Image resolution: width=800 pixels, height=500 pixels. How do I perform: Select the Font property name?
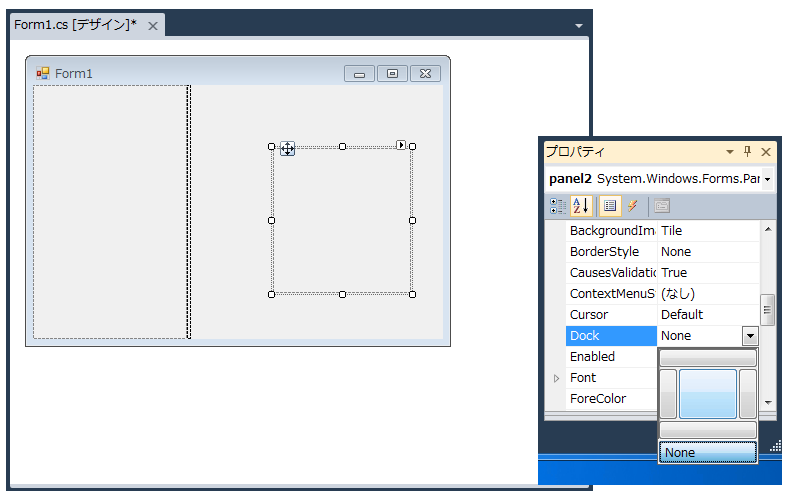[x=583, y=378]
